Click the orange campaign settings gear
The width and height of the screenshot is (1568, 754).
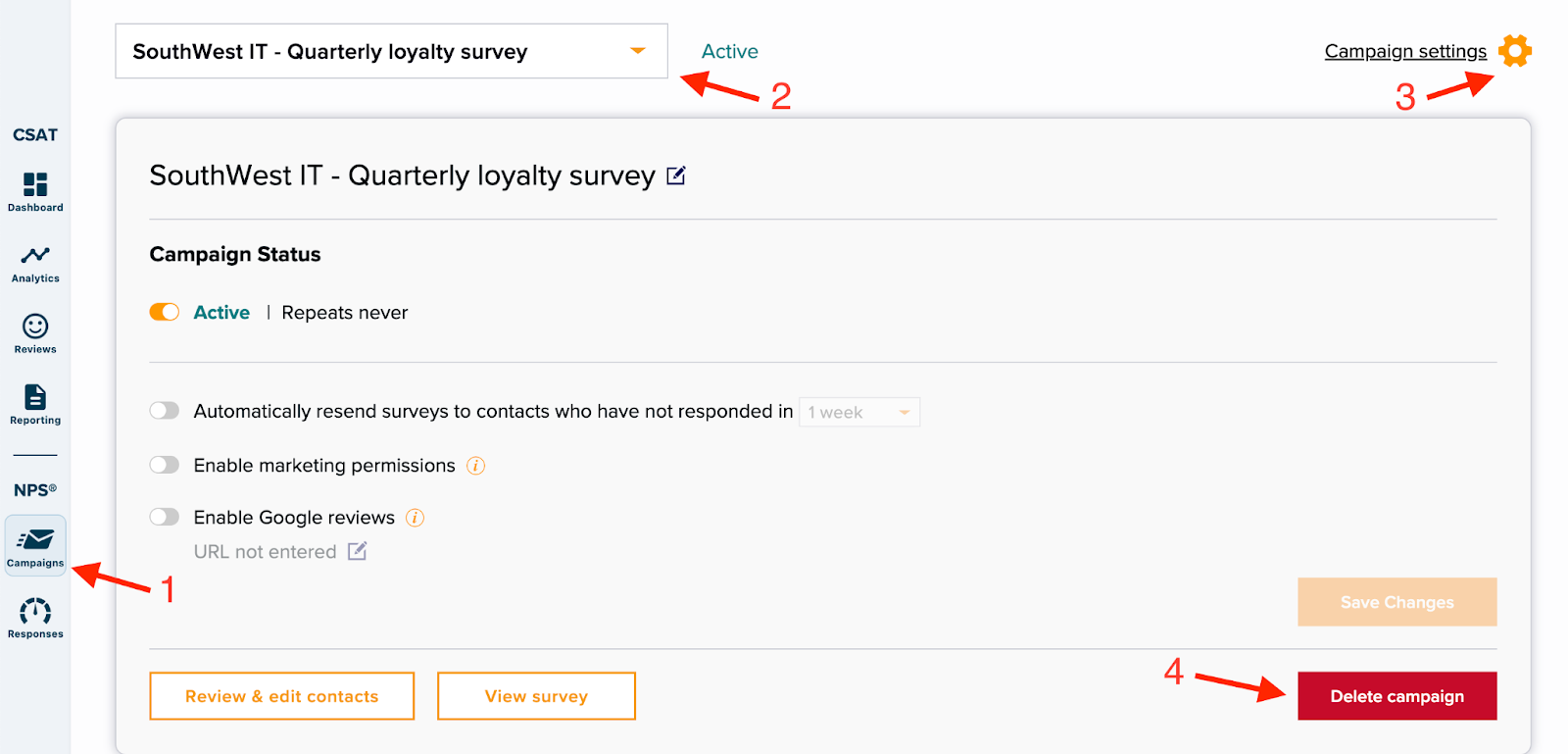[1515, 51]
